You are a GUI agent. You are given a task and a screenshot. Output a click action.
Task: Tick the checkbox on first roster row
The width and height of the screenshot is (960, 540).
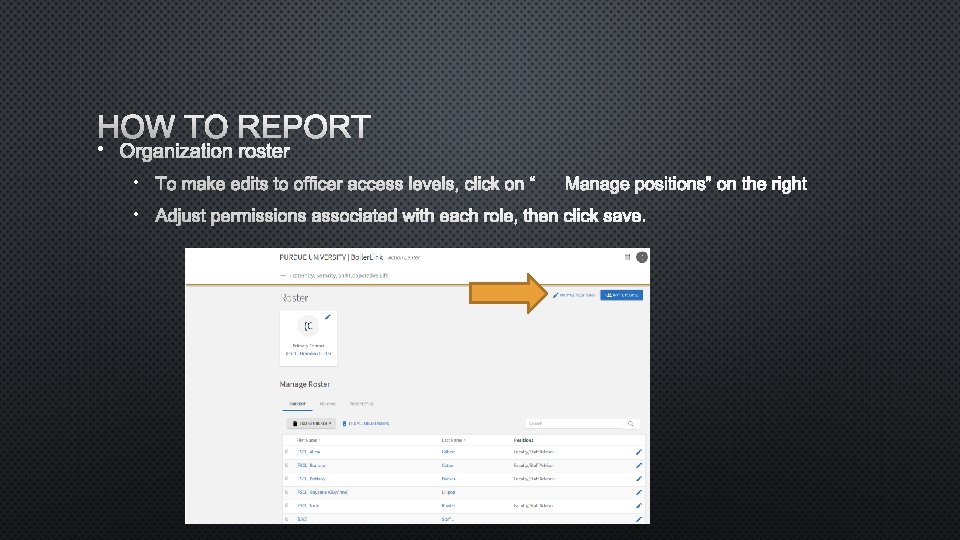(x=287, y=452)
